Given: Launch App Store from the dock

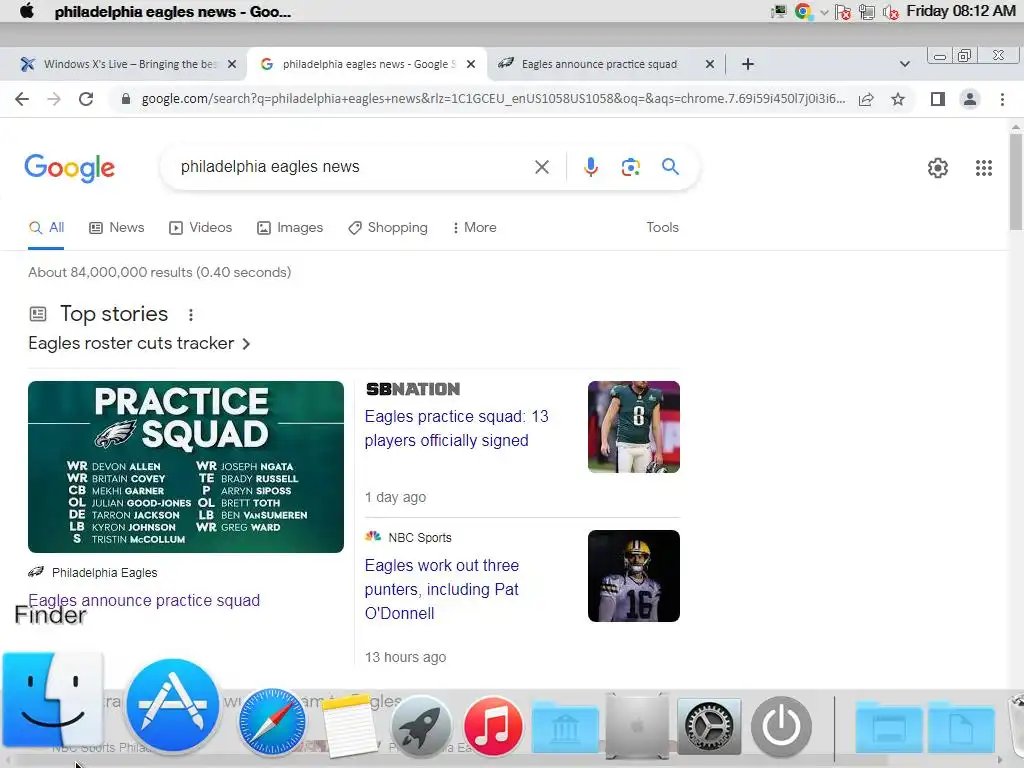Looking at the screenshot, I should click(172, 705).
